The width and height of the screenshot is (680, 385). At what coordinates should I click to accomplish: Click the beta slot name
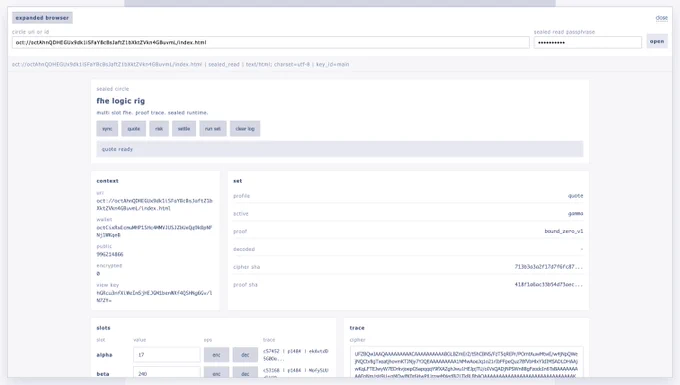(x=103, y=374)
